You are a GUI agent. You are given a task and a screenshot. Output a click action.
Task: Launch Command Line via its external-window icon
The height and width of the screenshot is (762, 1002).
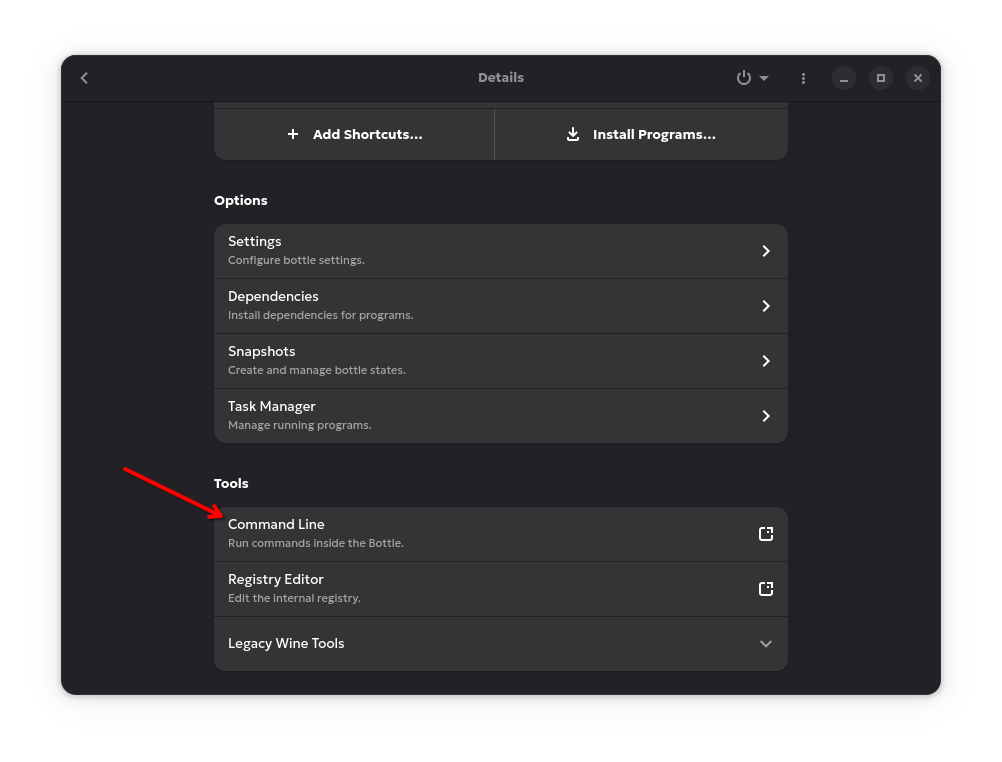766,534
